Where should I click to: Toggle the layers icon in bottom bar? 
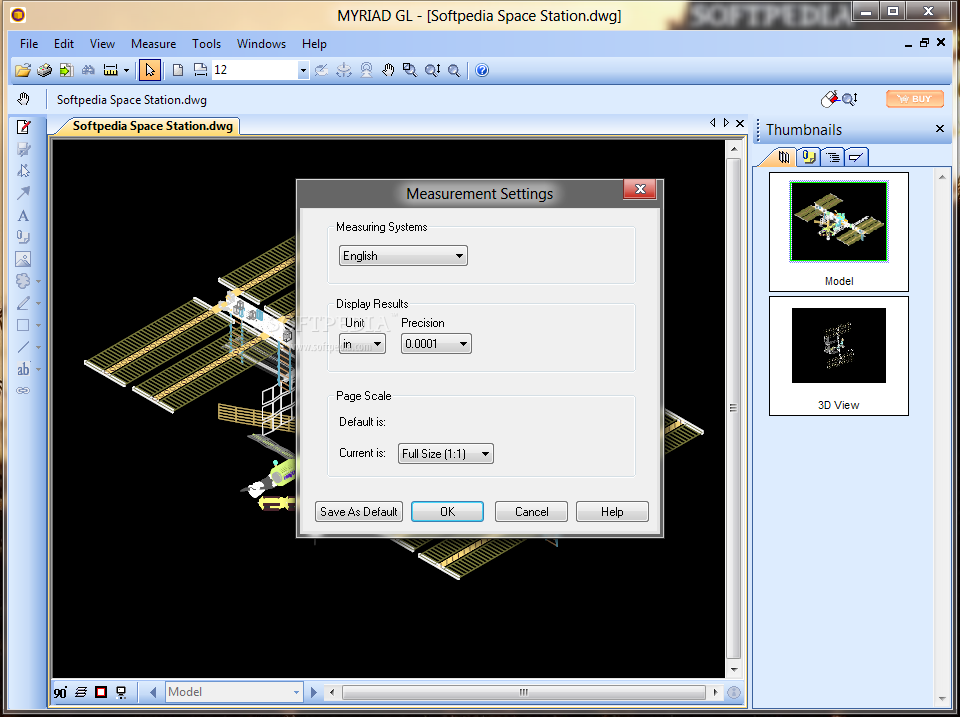click(81, 693)
